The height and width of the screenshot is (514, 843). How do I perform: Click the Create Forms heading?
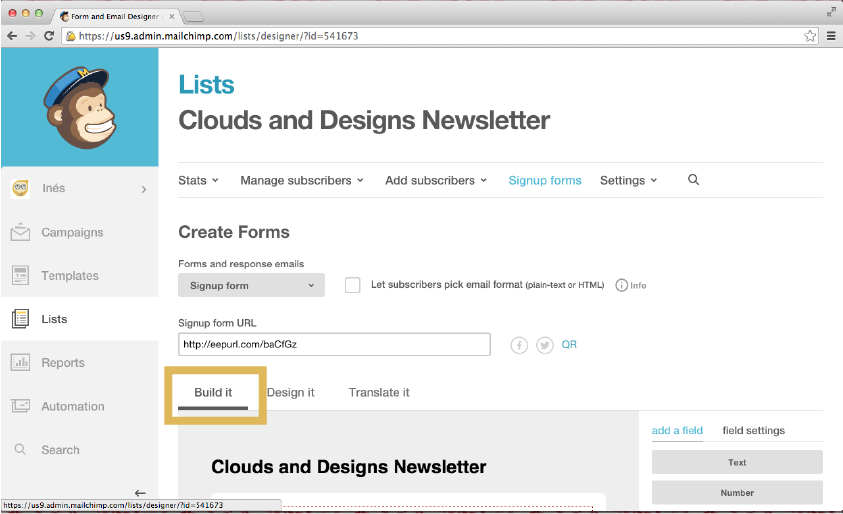(x=234, y=232)
